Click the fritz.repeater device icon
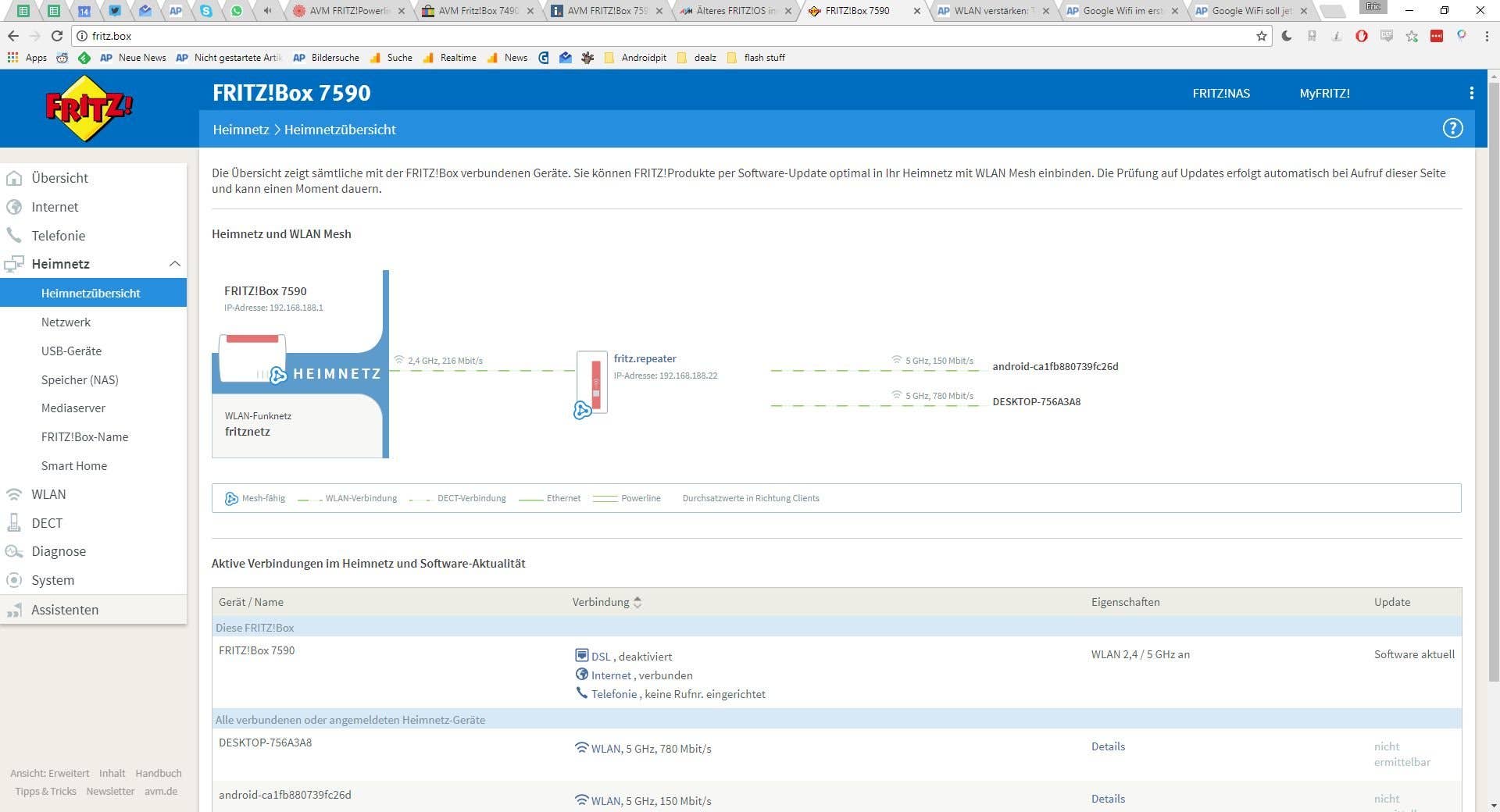The height and width of the screenshot is (812, 1500). point(591,383)
